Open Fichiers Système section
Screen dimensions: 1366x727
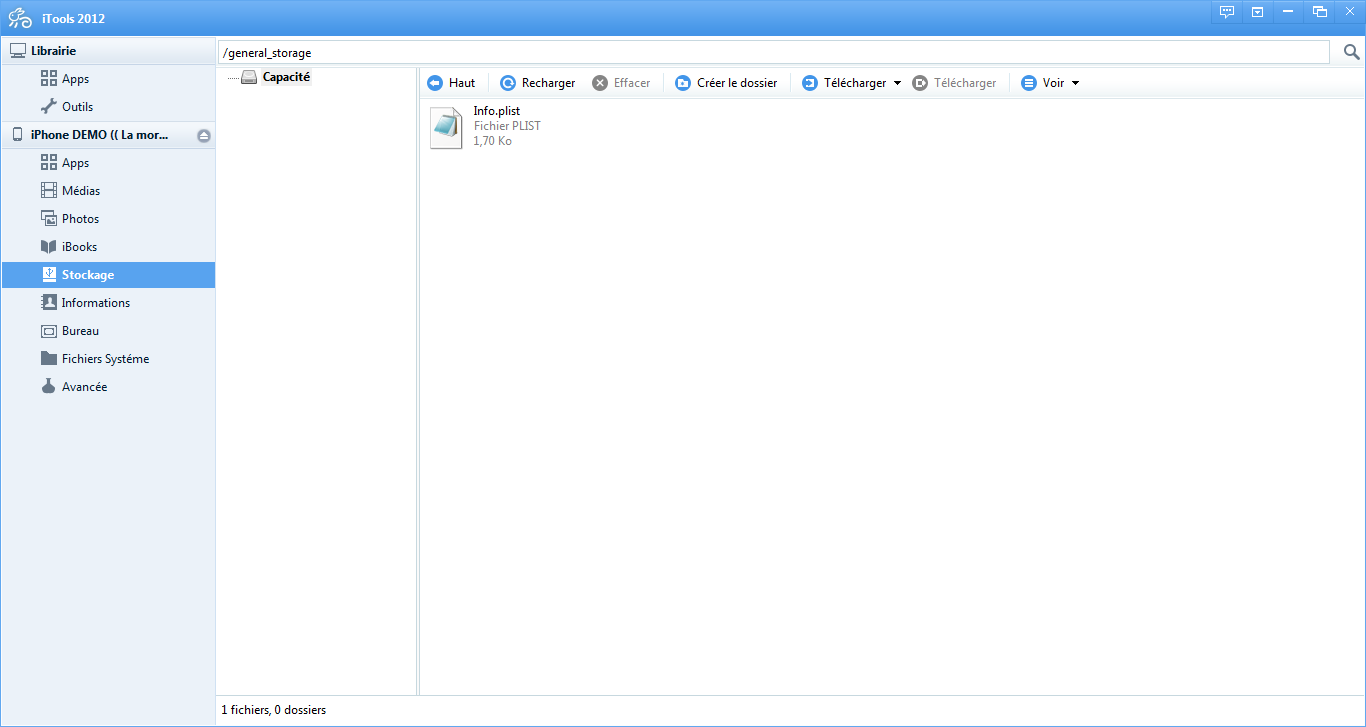click(x=107, y=359)
